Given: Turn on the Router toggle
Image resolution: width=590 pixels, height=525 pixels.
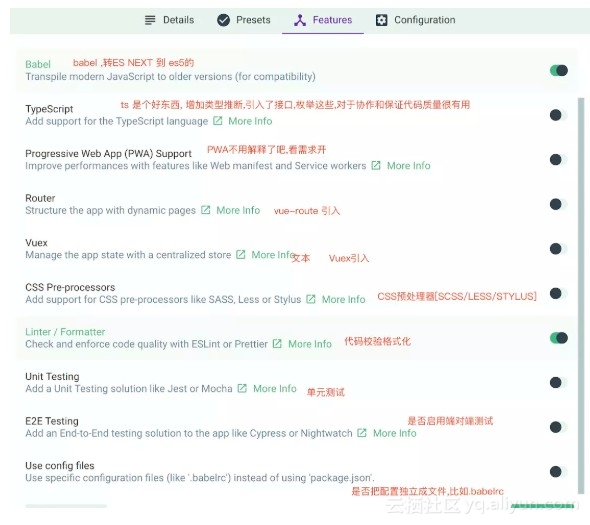Looking at the screenshot, I should coord(559,204).
